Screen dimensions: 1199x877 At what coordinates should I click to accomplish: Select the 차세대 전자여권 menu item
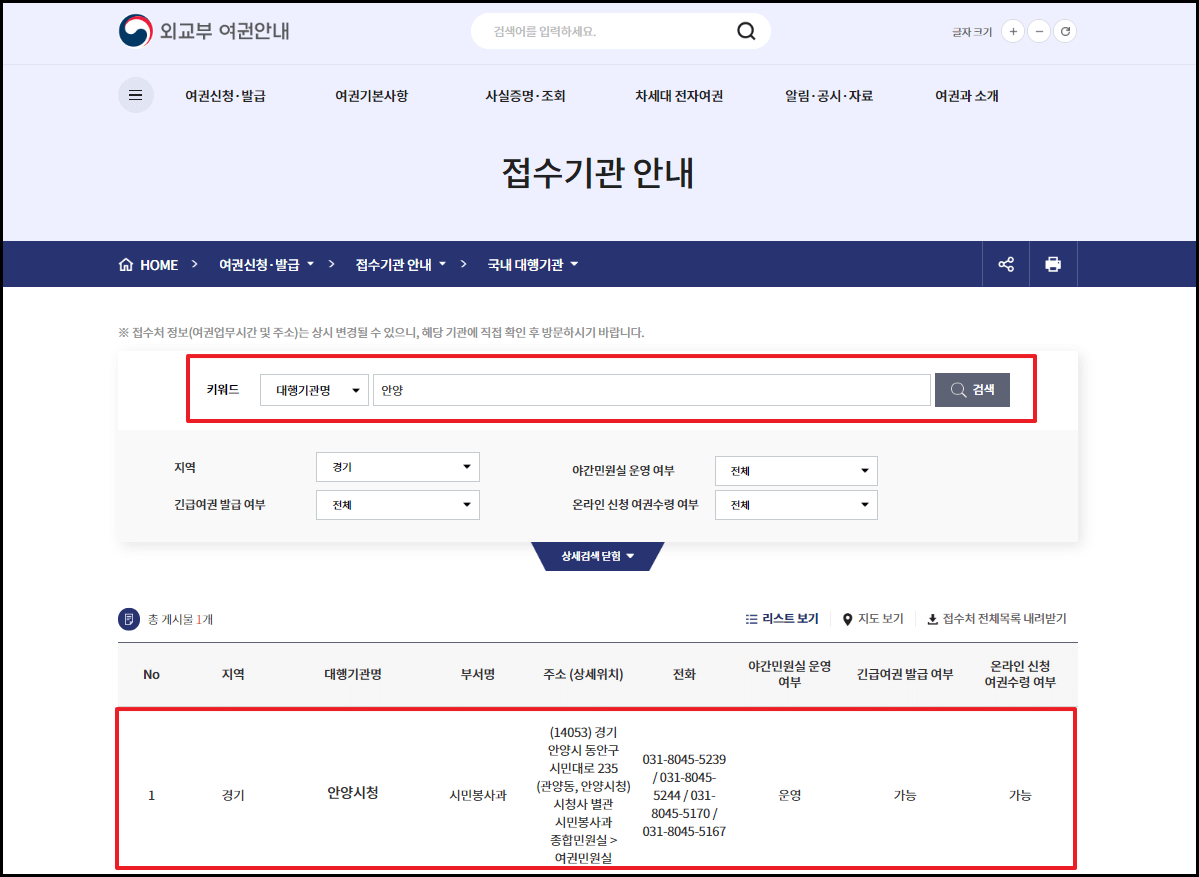point(678,95)
